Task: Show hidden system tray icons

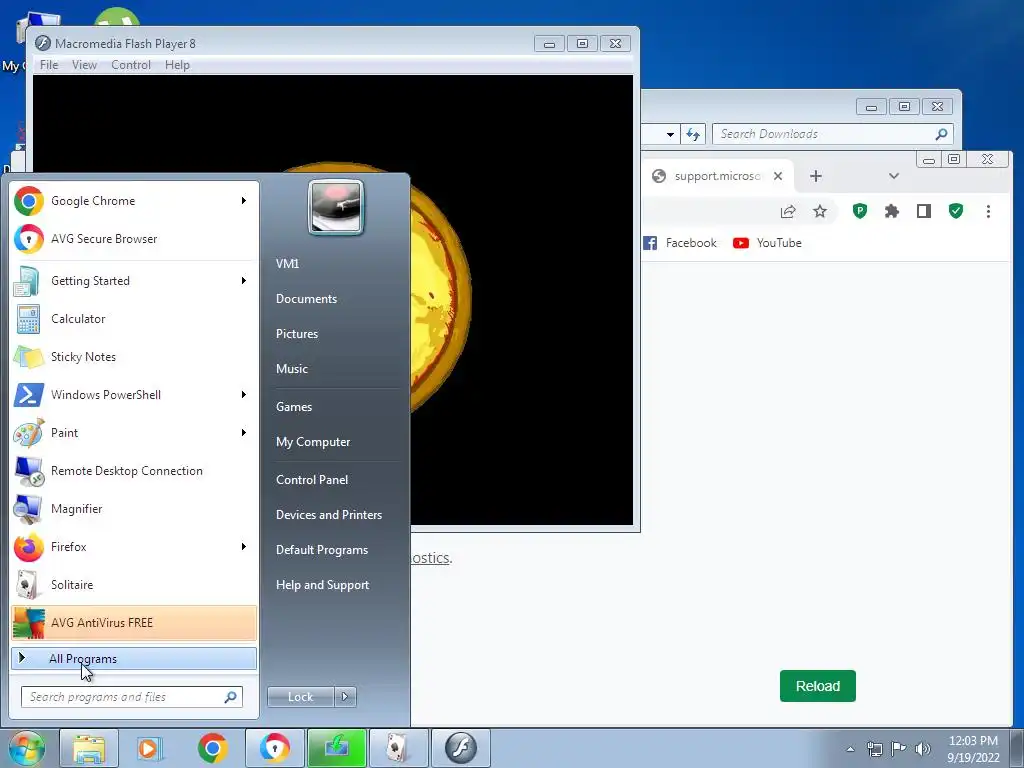Action: tap(850, 749)
